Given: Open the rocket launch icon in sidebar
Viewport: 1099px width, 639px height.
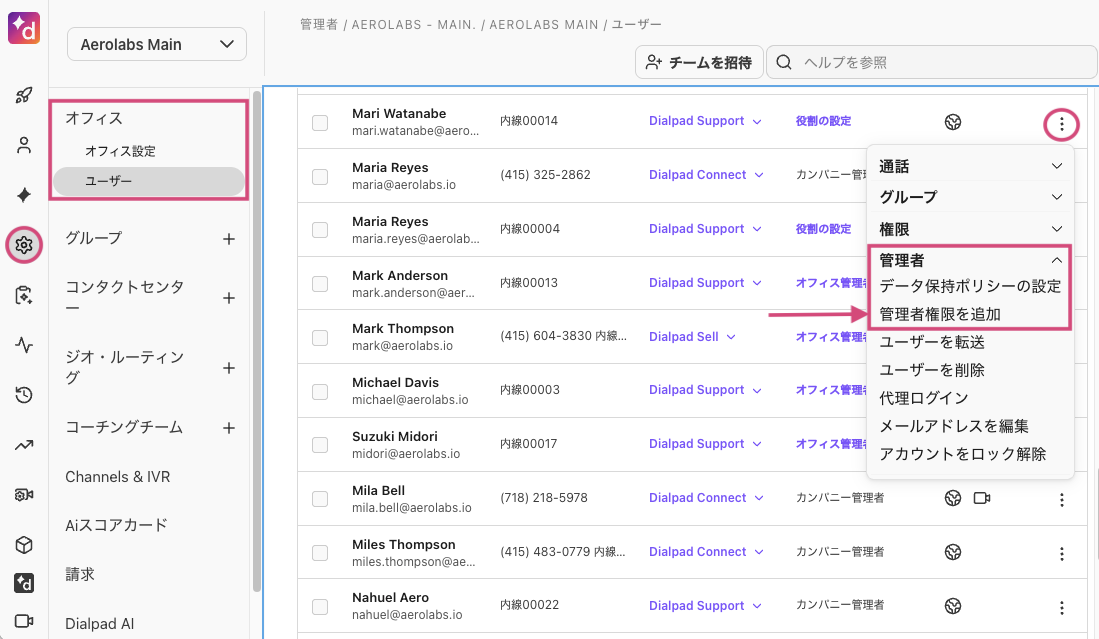Looking at the screenshot, I should click(x=24, y=96).
